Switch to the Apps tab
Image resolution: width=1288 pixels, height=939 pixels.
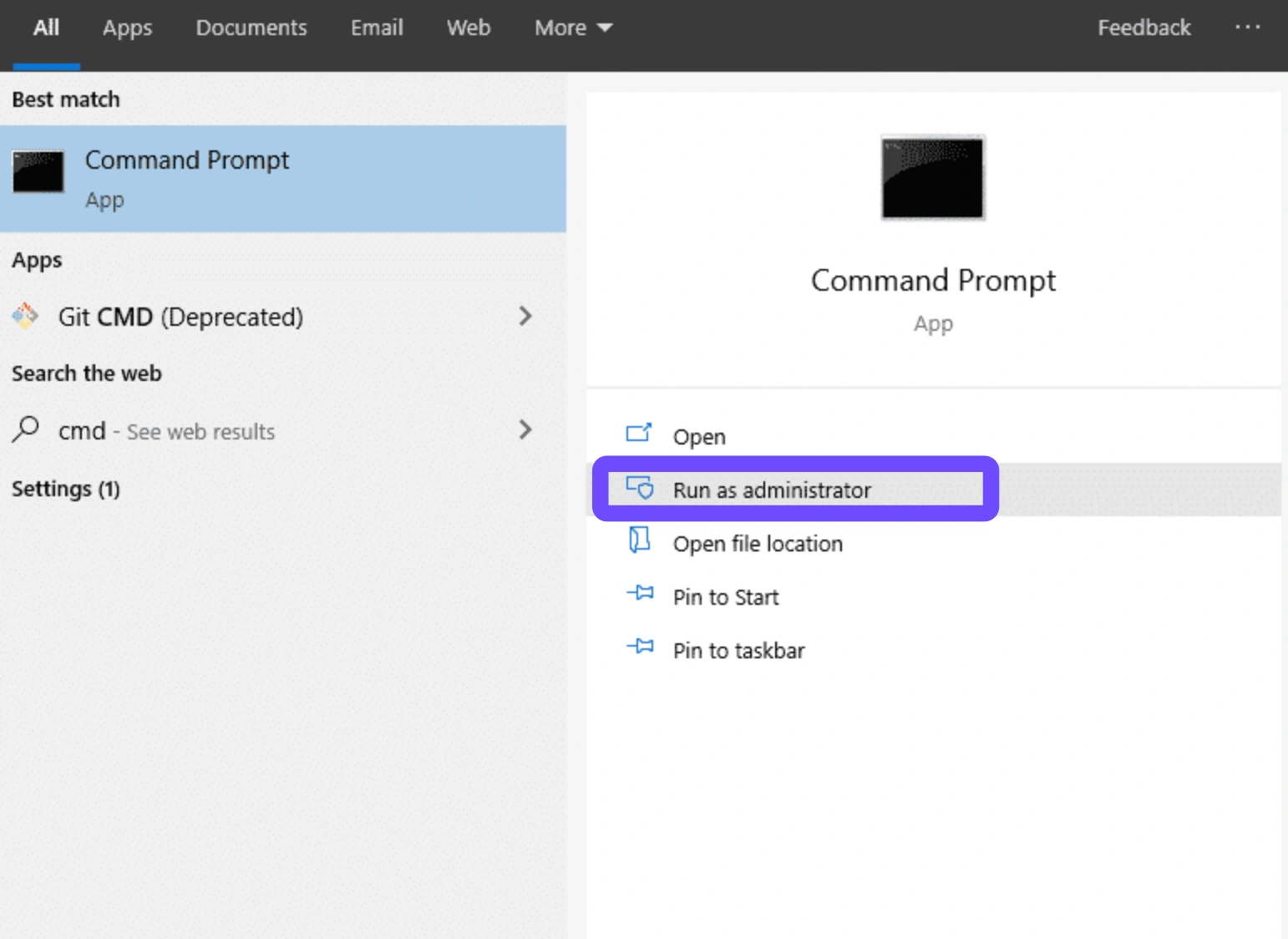pyautogui.click(x=127, y=28)
